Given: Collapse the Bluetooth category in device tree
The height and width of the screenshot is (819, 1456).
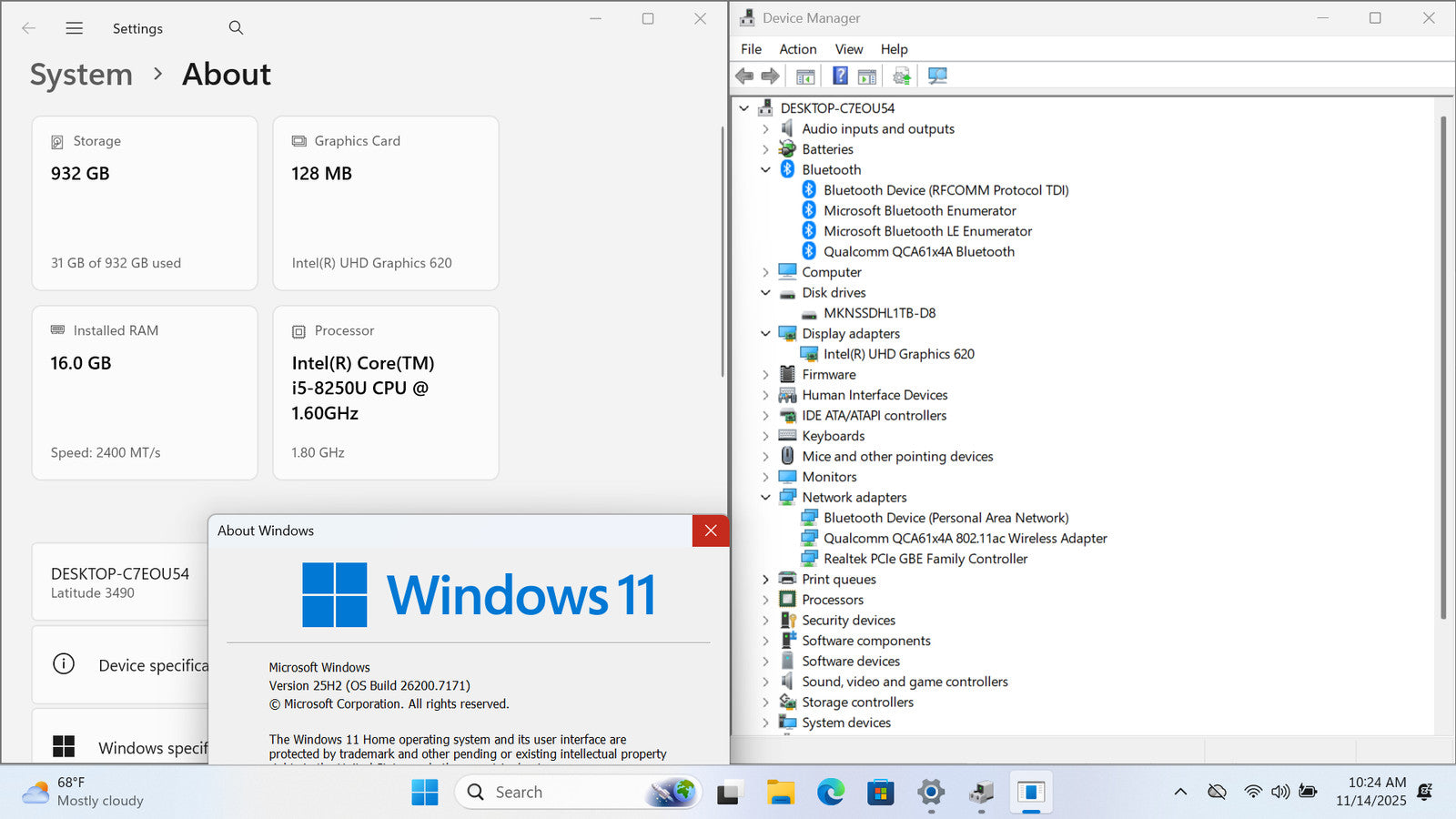Looking at the screenshot, I should [x=765, y=170].
